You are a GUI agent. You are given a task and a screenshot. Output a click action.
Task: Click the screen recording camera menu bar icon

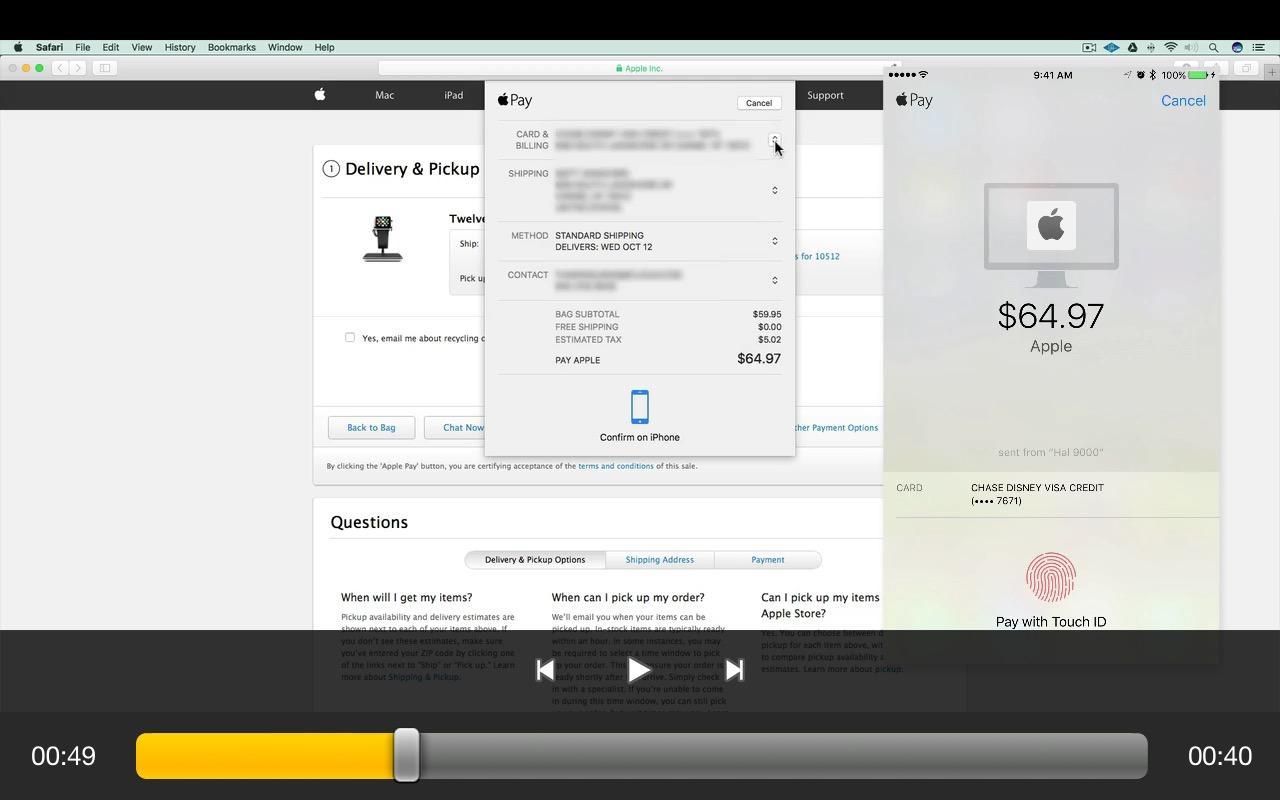(1089, 47)
